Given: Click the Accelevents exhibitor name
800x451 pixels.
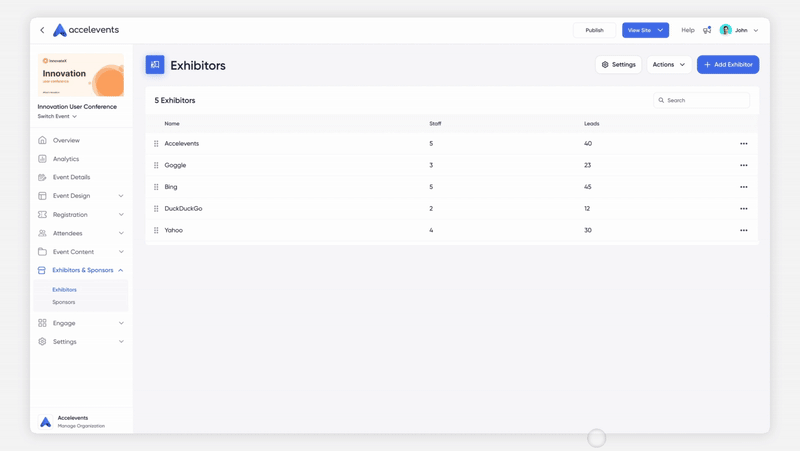Looking at the screenshot, I should tap(182, 143).
